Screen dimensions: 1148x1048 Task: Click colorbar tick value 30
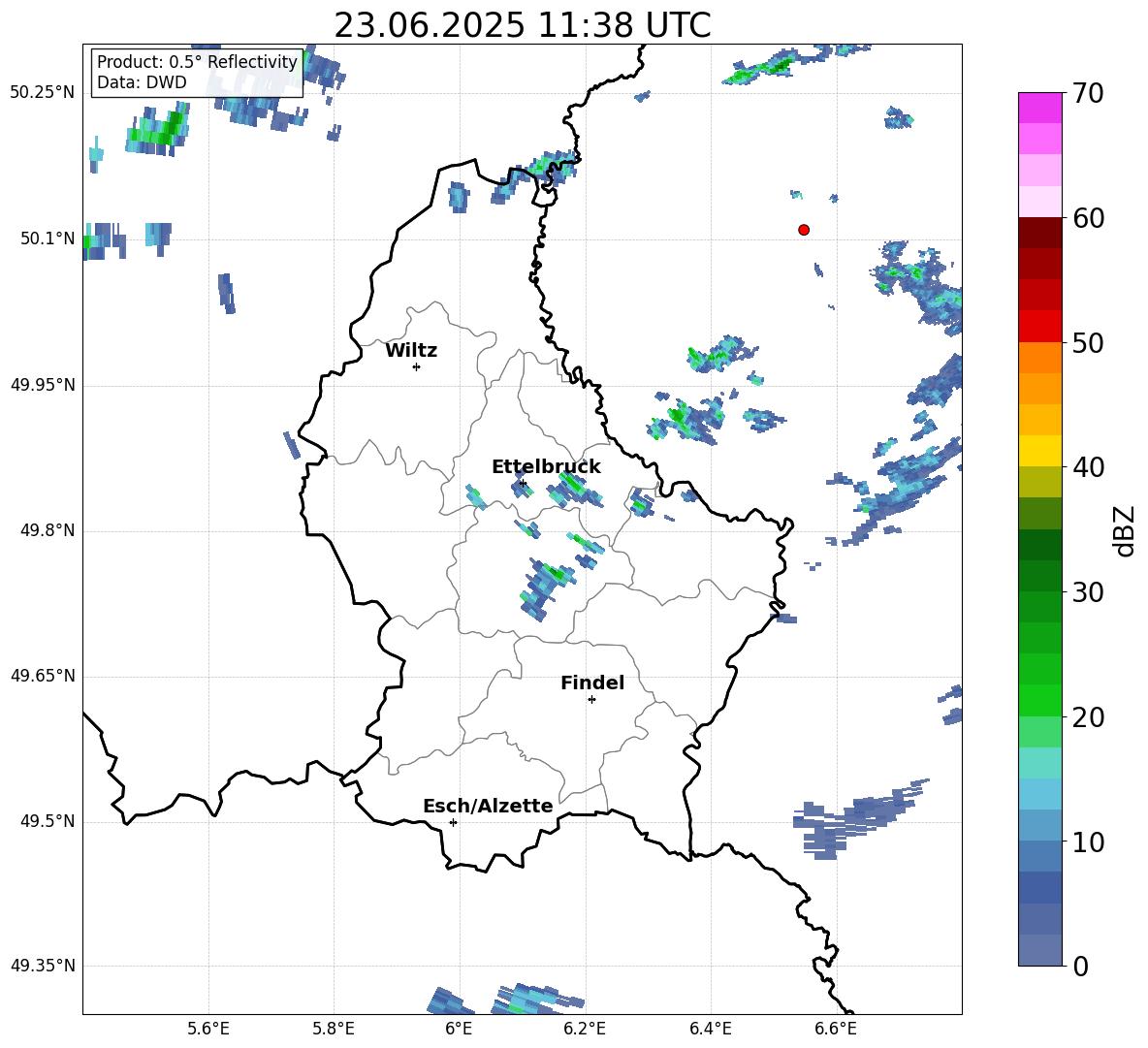tap(1088, 592)
